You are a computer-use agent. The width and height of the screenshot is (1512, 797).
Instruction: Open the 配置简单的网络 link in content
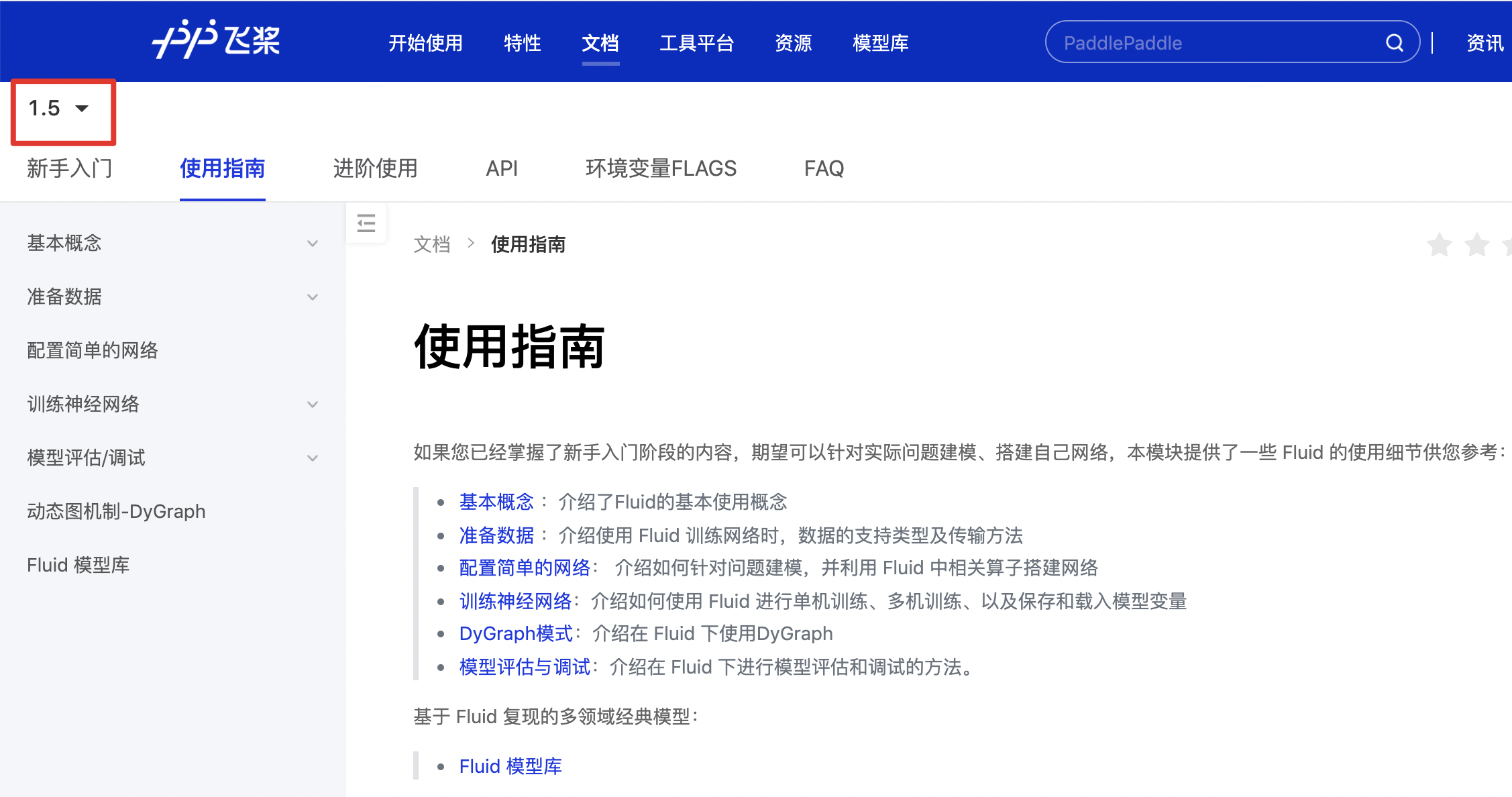525,568
